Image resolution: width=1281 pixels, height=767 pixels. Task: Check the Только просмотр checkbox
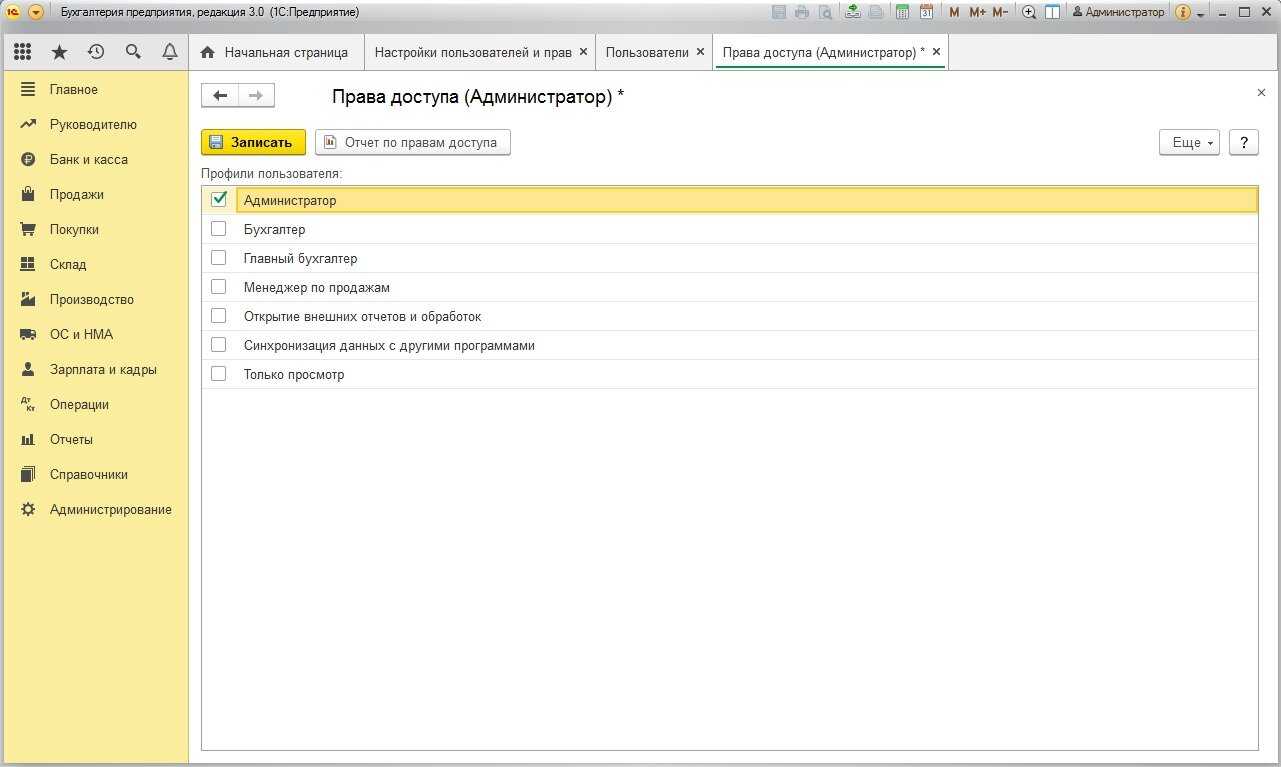pyautogui.click(x=219, y=373)
